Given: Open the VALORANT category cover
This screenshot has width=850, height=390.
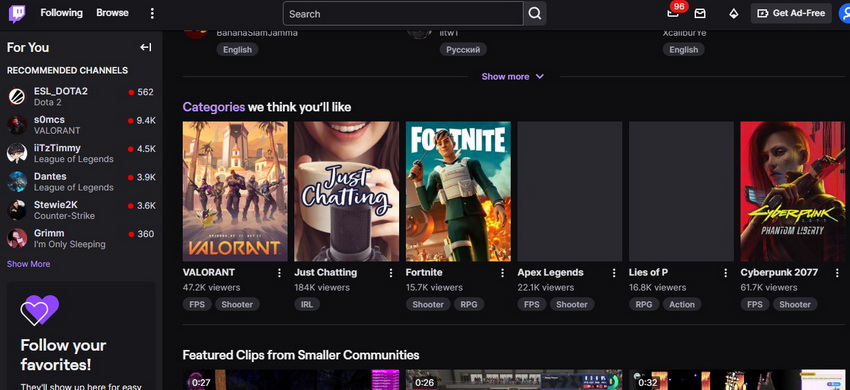Looking at the screenshot, I should tap(235, 191).
